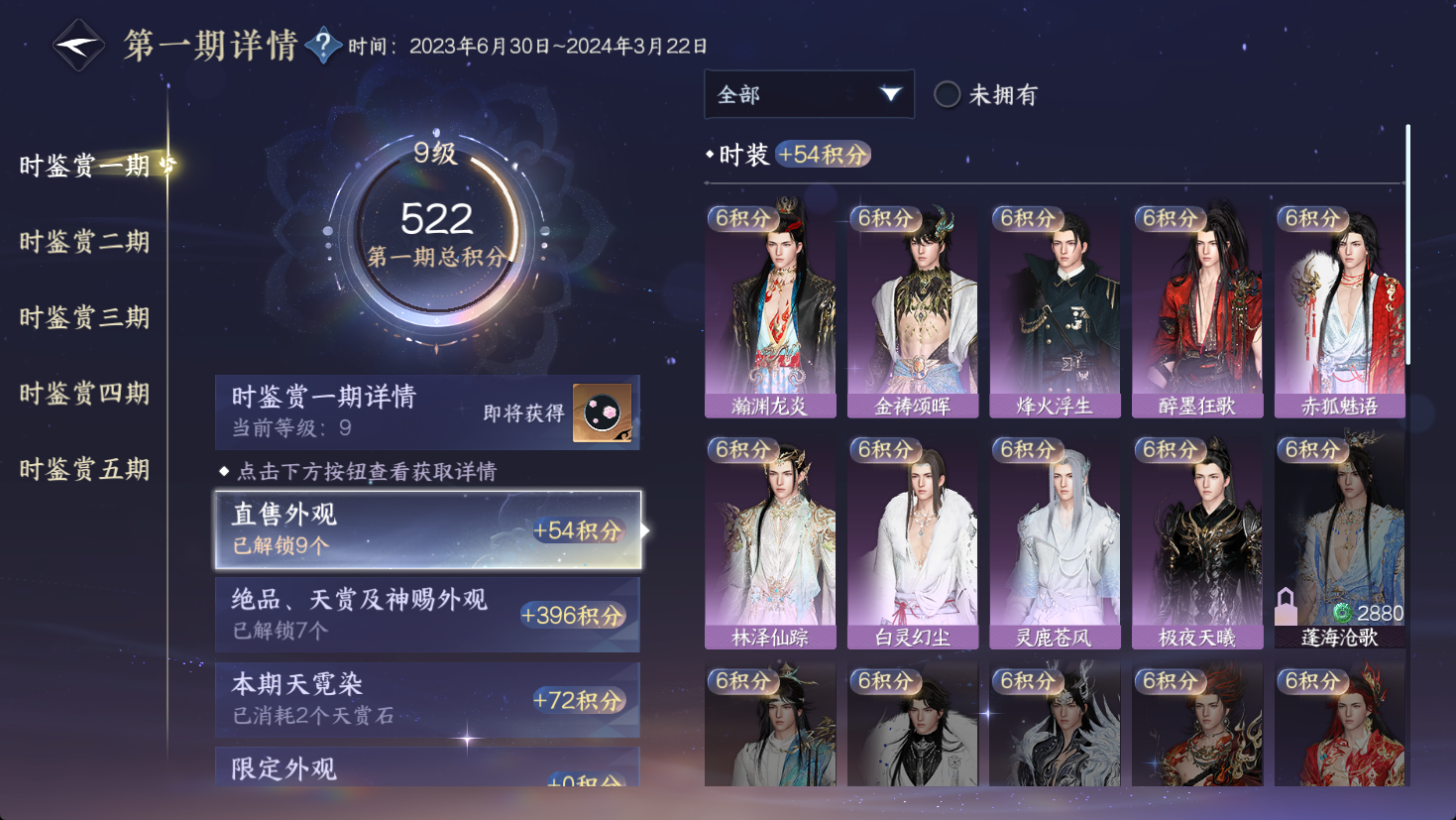Toggle the 未拥有 filter radio button
1456x820 pixels.
click(948, 94)
